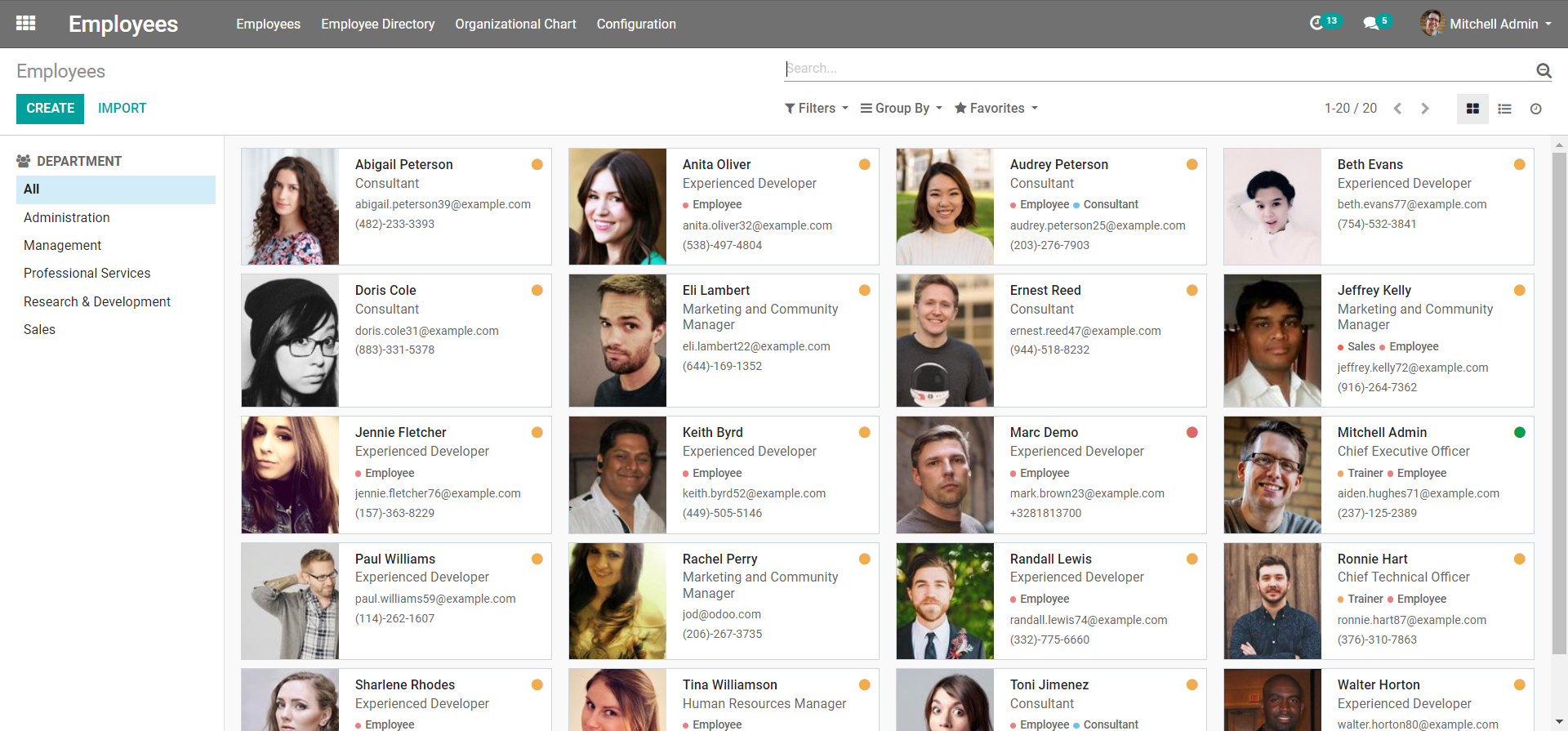Click Doris Cole's orange status dot
Viewport: 1568px width, 731px height.
(x=537, y=290)
